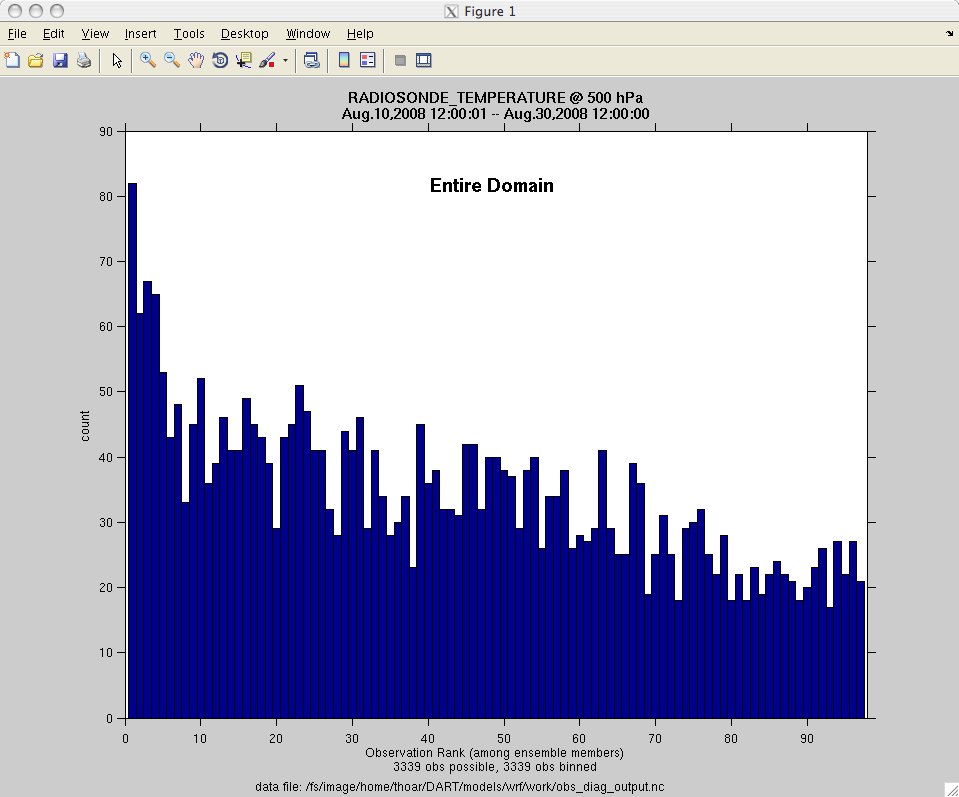Open the Desktop menu
959x797 pixels.
(244, 34)
